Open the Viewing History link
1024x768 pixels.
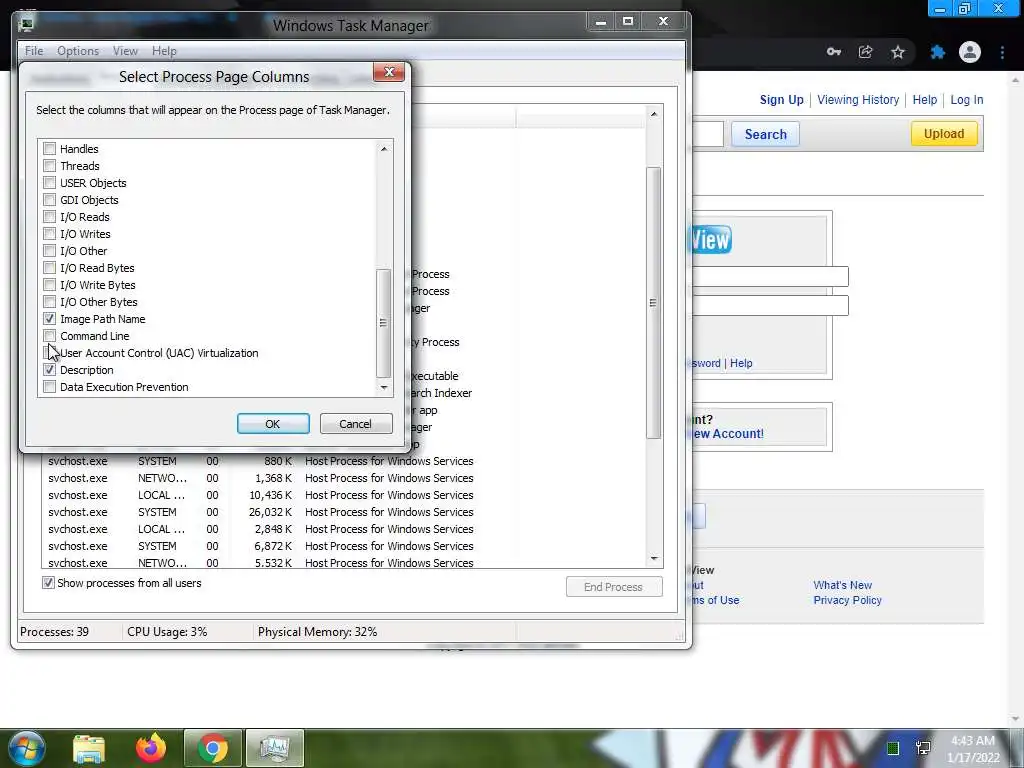(x=857, y=100)
